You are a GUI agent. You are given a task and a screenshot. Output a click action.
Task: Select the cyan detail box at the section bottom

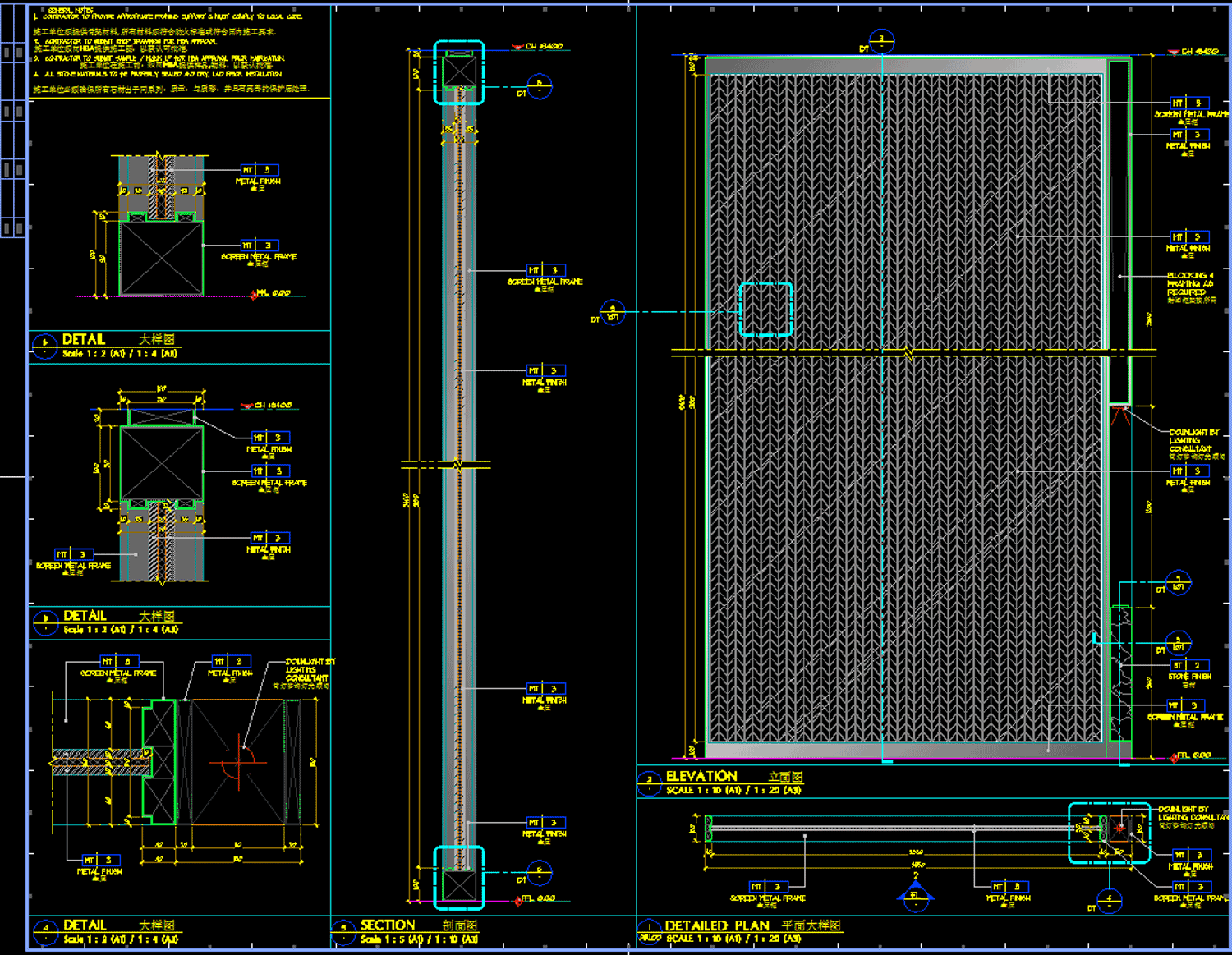point(459,878)
